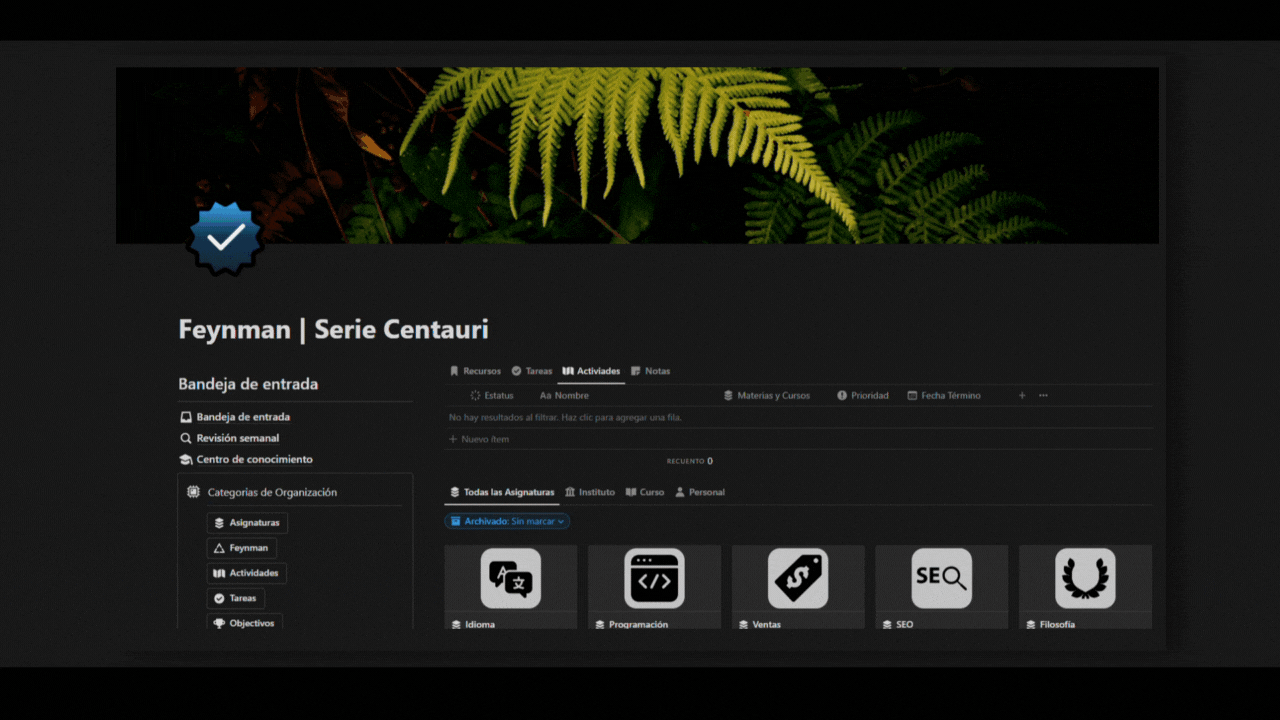Image resolution: width=1280 pixels, height=720 pixels.
Task: Click the Actividades button under Categorías de Organización
Action: point(247,573)
